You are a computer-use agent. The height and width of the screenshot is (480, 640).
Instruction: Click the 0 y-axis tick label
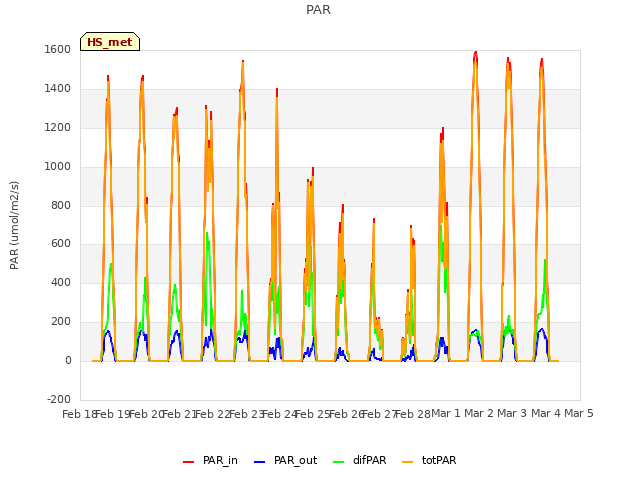(69, 360)
